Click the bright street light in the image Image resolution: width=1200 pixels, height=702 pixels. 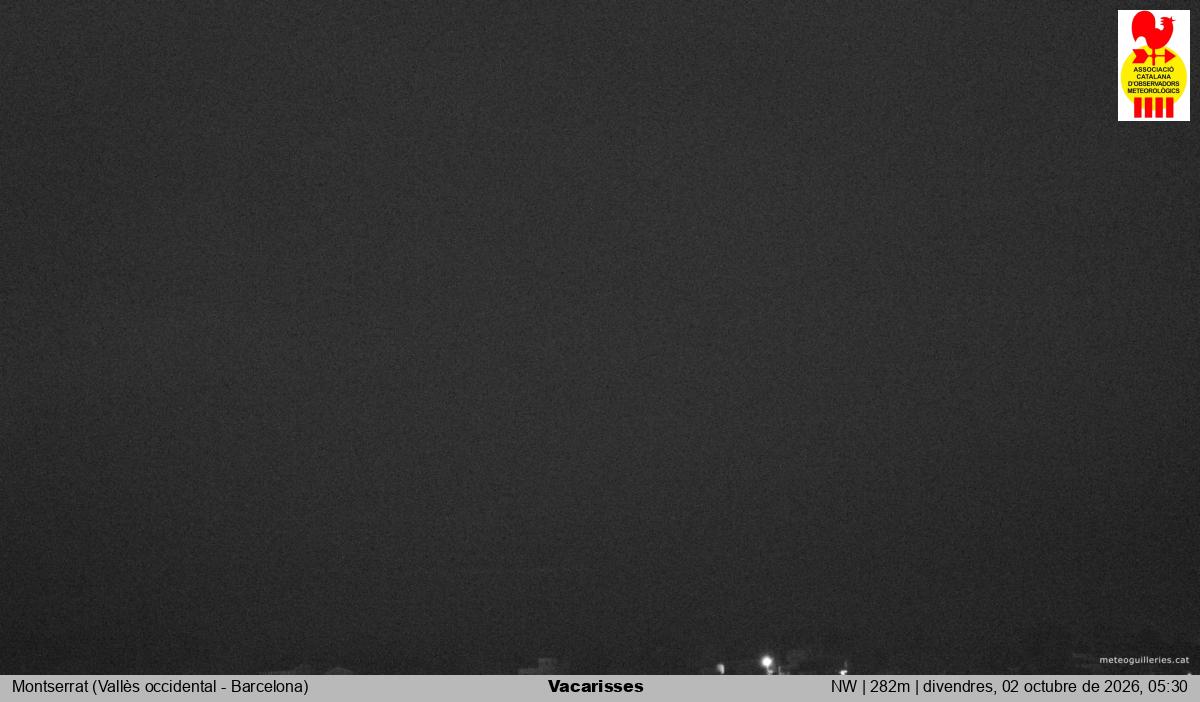(767, 661)
